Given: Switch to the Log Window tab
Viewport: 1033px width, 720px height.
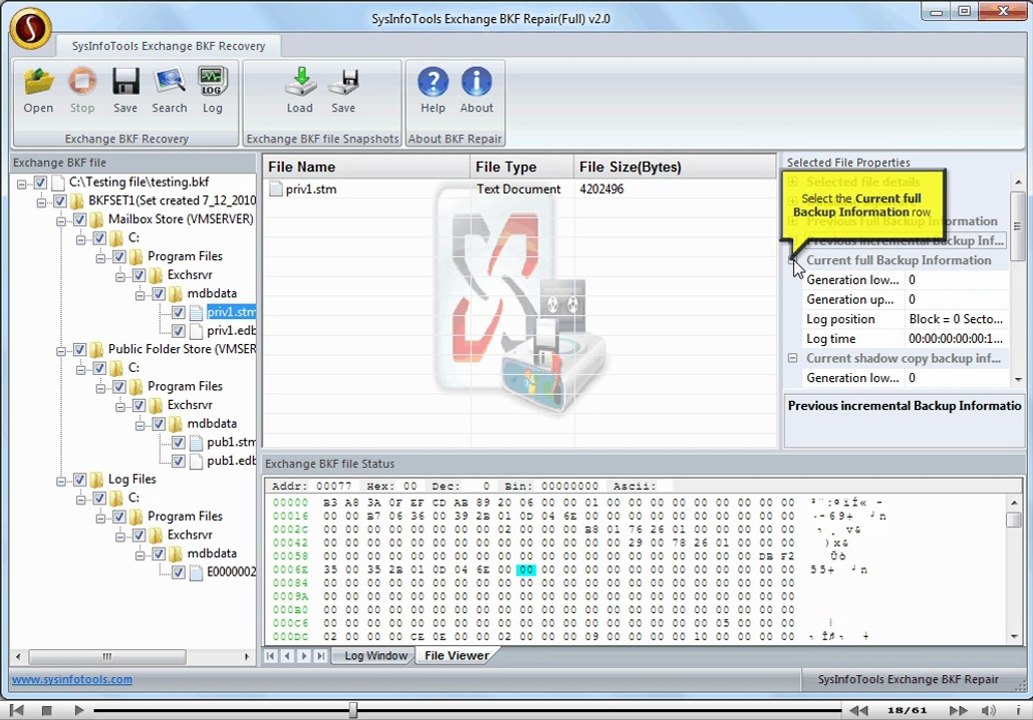Looking at the screenshot, I should click(x=376, y=655).
